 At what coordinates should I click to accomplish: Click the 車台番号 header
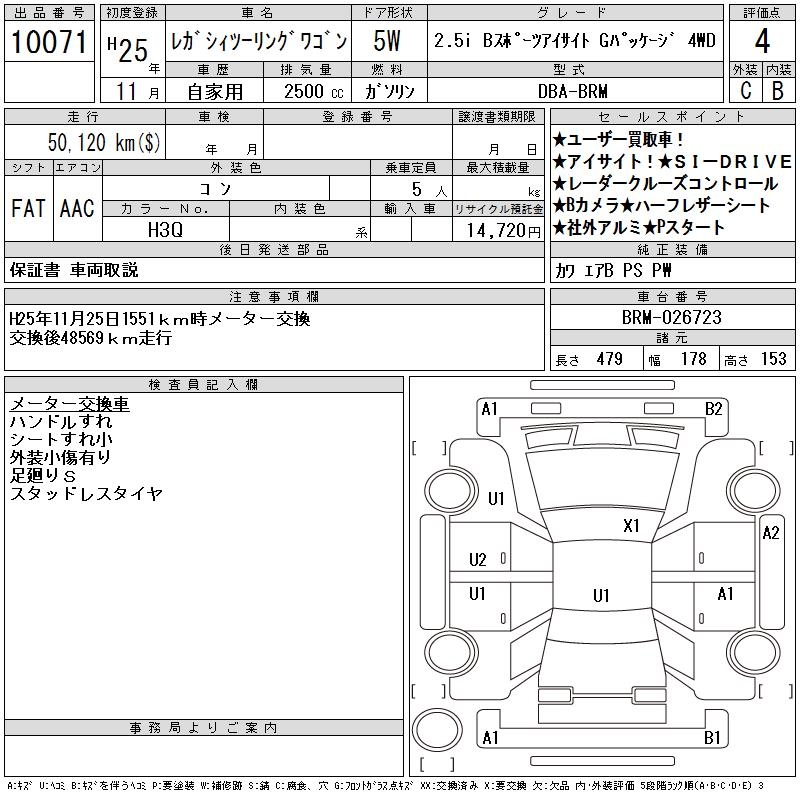672,296
